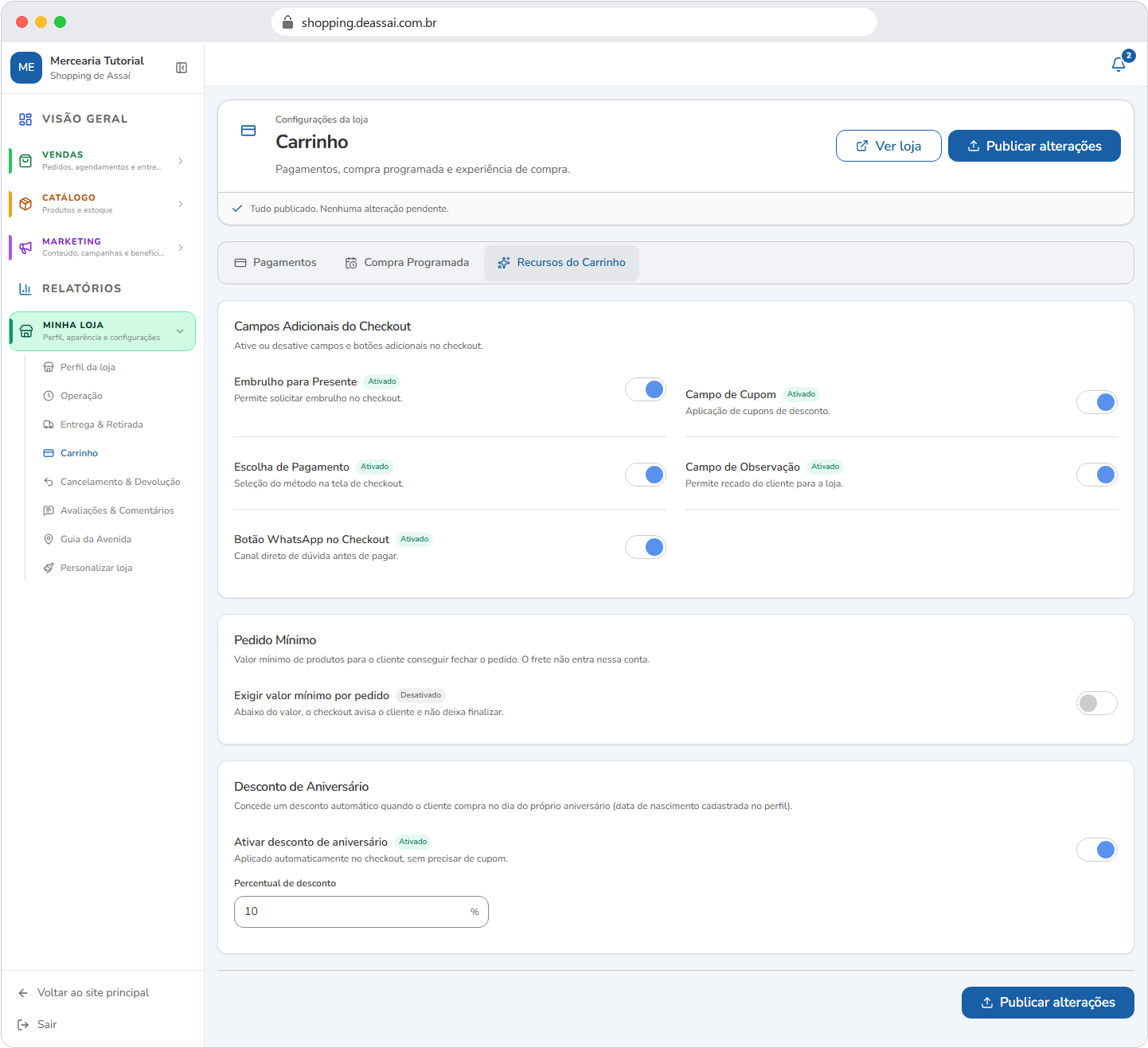Click the Percentual de desconto field
The width and height of the screenshot is (1148, 1048).
pos(361,912)
